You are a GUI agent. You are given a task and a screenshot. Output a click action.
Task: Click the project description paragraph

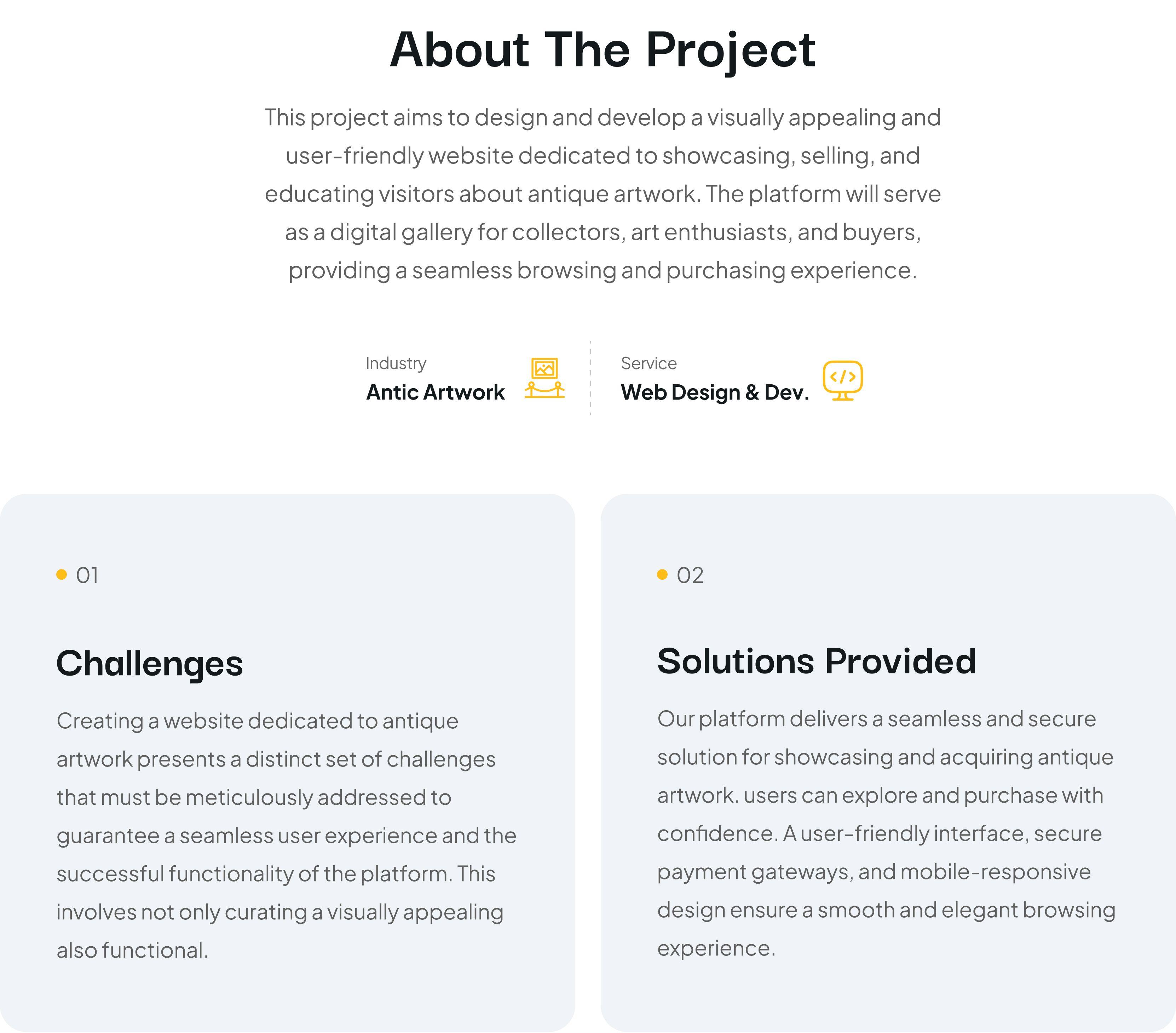click(x=603, y=194)
